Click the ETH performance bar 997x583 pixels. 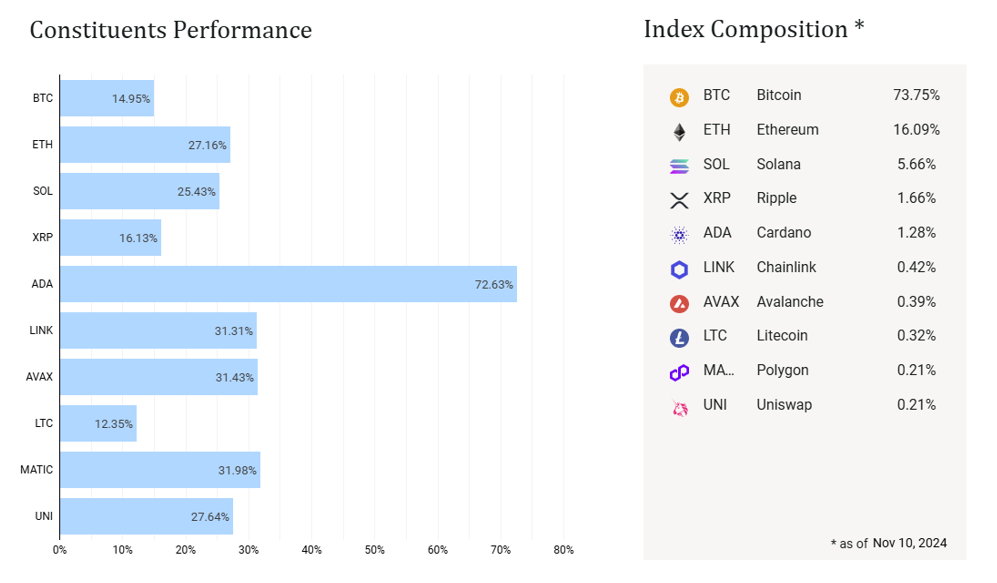pos(145,145)
